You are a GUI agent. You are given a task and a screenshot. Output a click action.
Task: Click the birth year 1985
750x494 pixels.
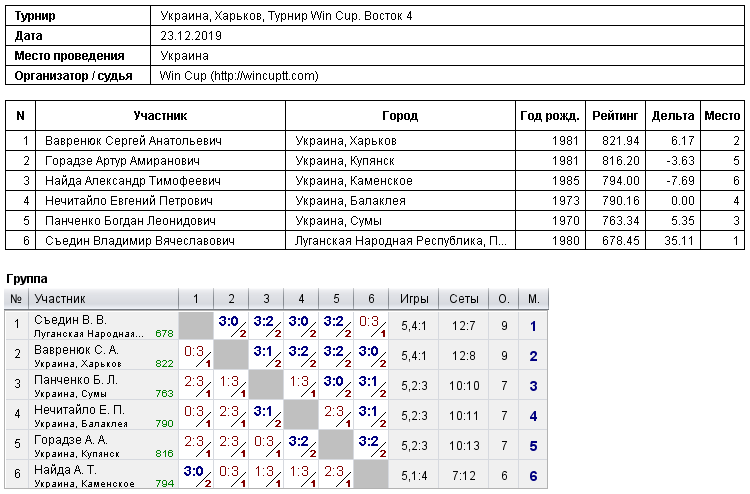pyautogui.click(x=565, y=181)
